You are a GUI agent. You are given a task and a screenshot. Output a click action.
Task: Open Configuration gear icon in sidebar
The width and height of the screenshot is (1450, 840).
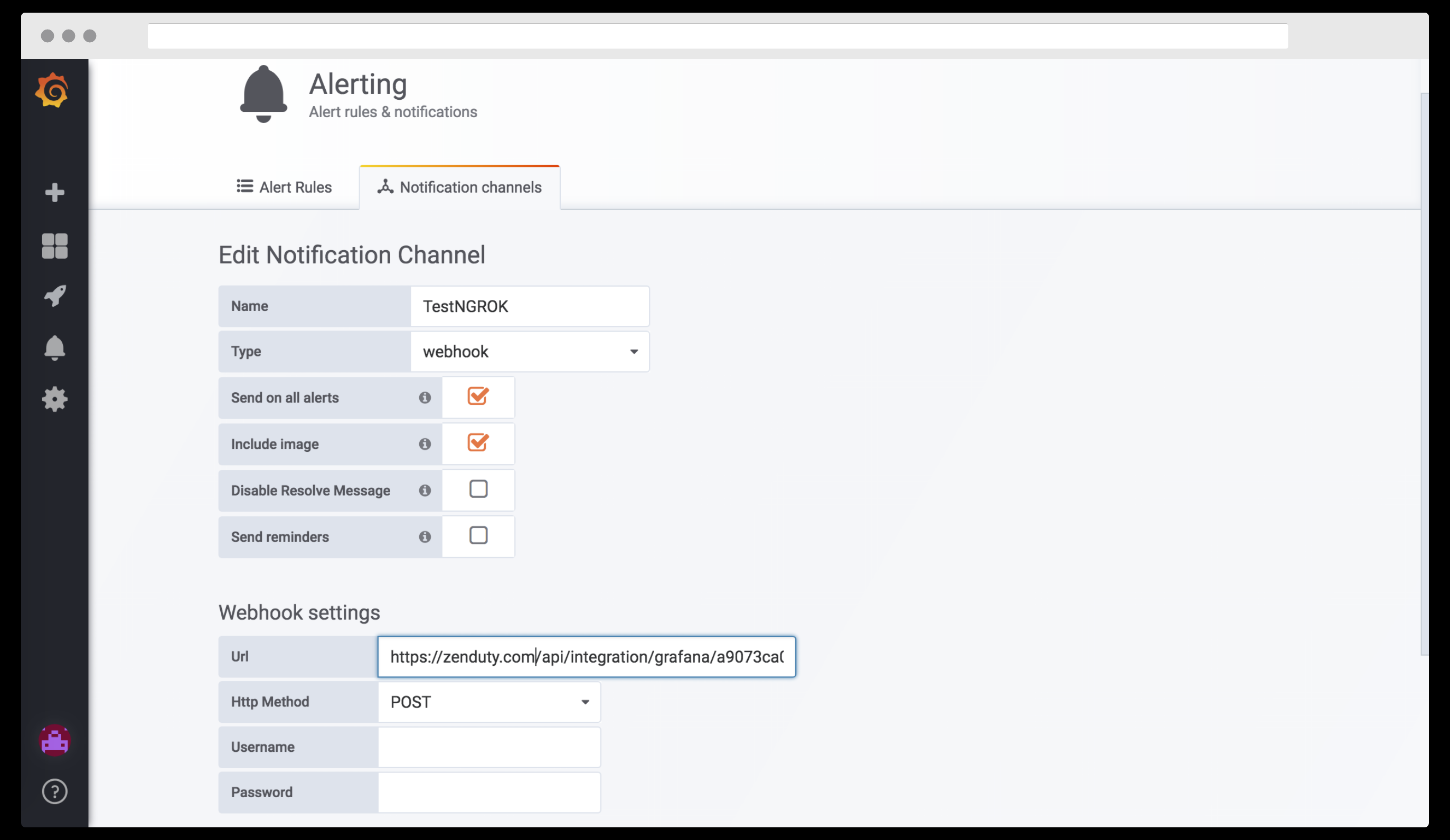point(55,399)
